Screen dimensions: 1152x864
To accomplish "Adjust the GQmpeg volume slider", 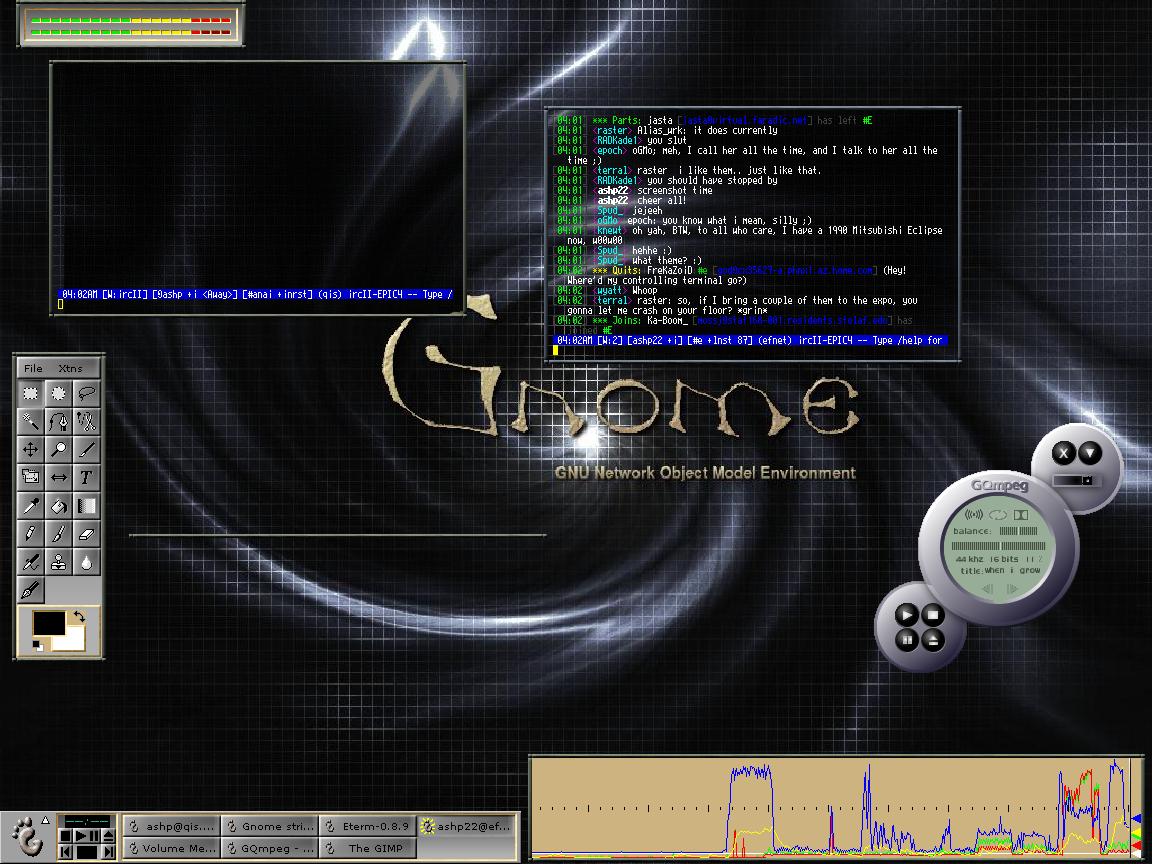I will [x=1077, y=480].
